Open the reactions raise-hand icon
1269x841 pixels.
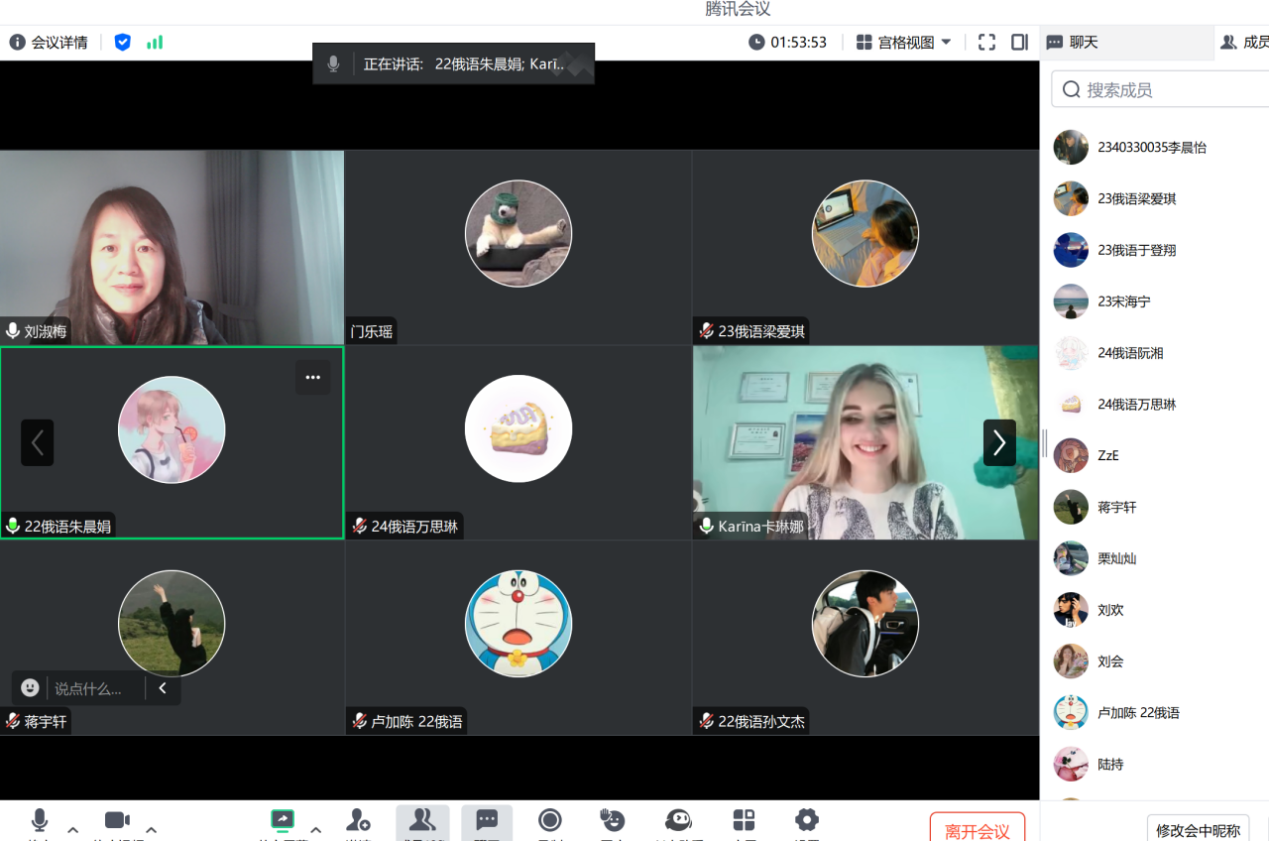pyautogui.click(x=612, y=821)
